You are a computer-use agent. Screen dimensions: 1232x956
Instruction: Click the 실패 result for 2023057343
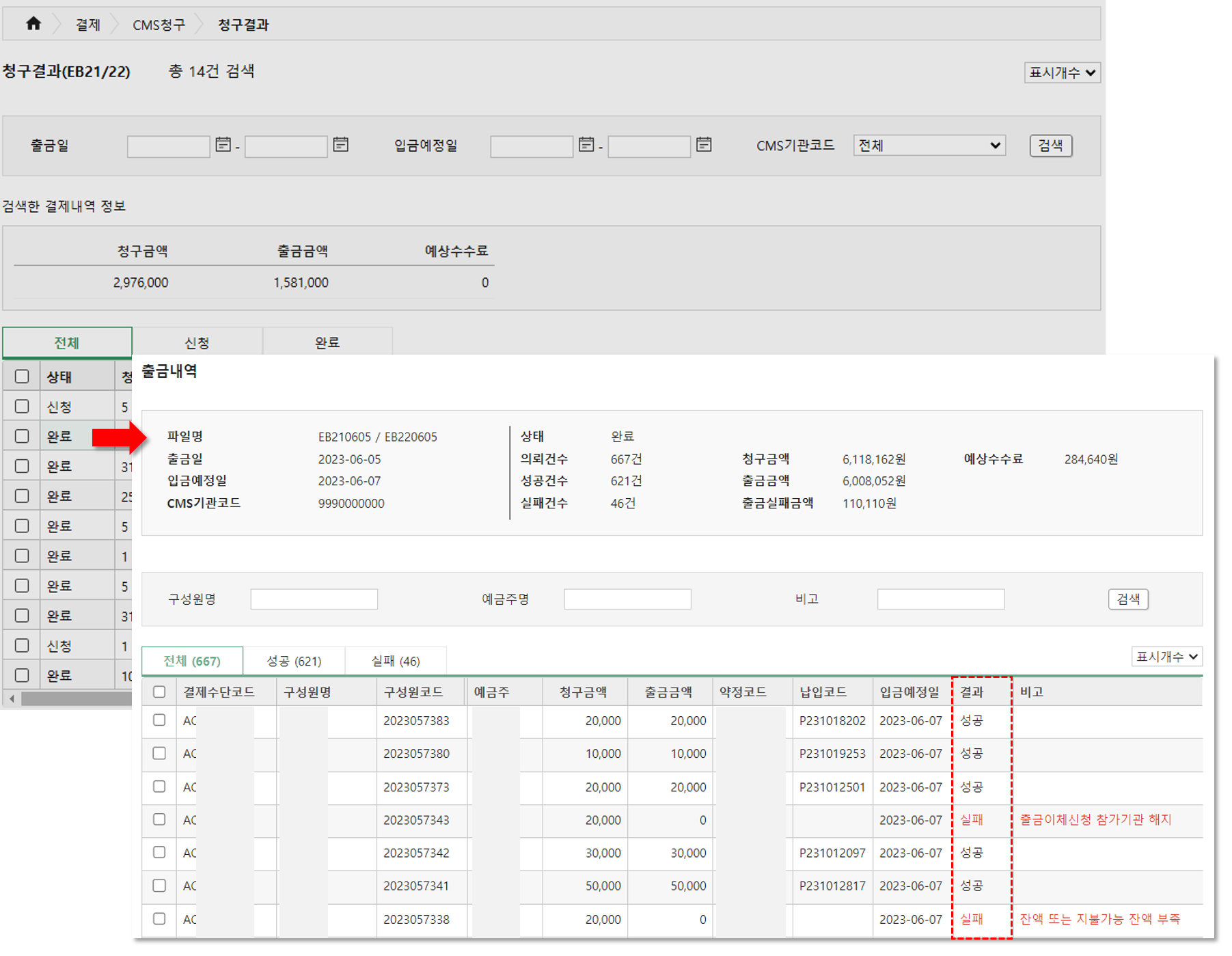point(971,819)
